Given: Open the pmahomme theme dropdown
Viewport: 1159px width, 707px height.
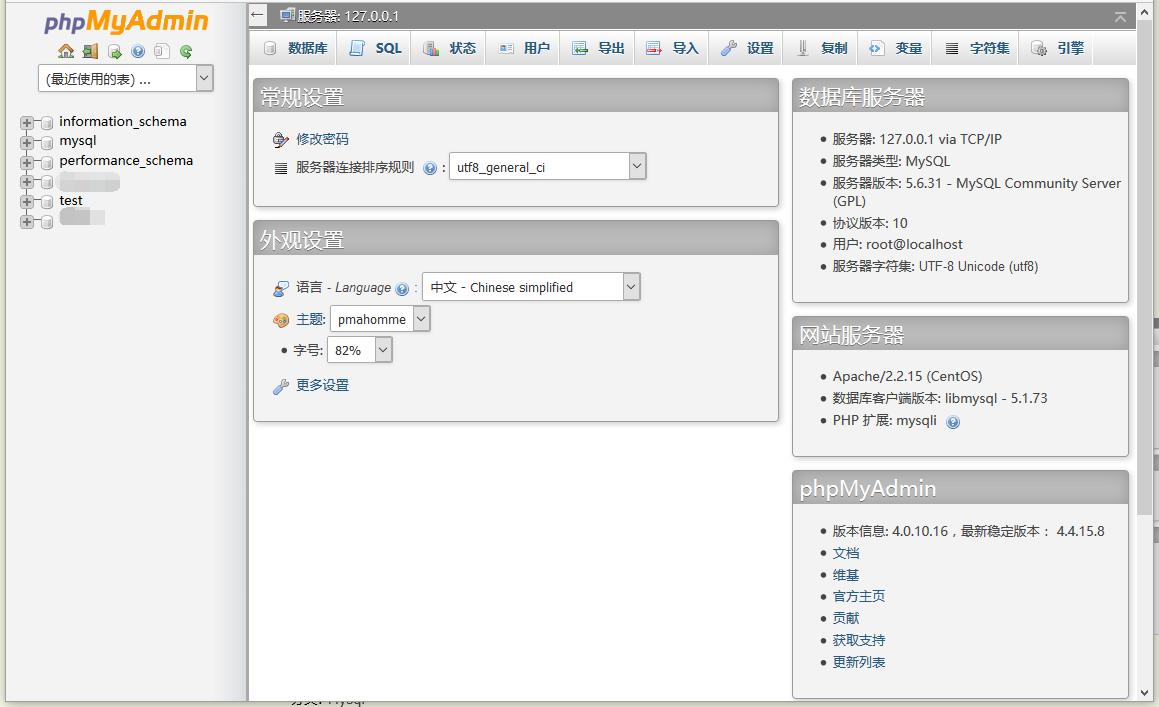Looking at the screenshot, I should [380, 319].
